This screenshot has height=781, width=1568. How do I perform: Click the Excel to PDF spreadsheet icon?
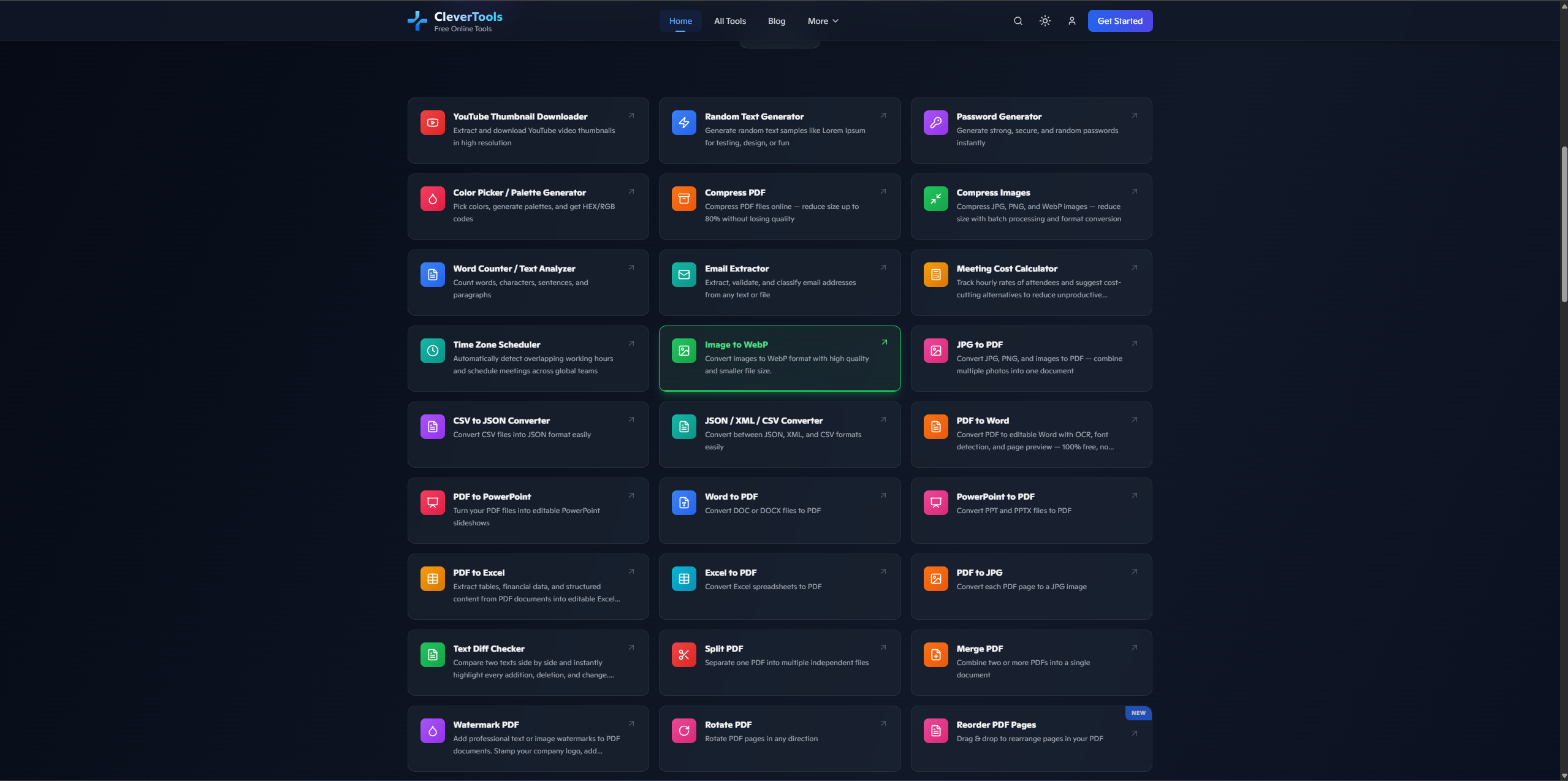tap(683, 578)
